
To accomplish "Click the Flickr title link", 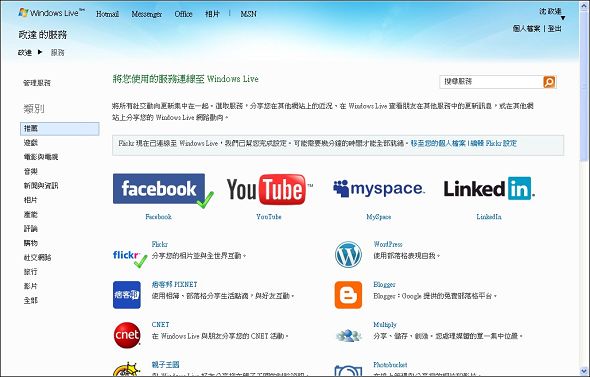I will point(160,244).
